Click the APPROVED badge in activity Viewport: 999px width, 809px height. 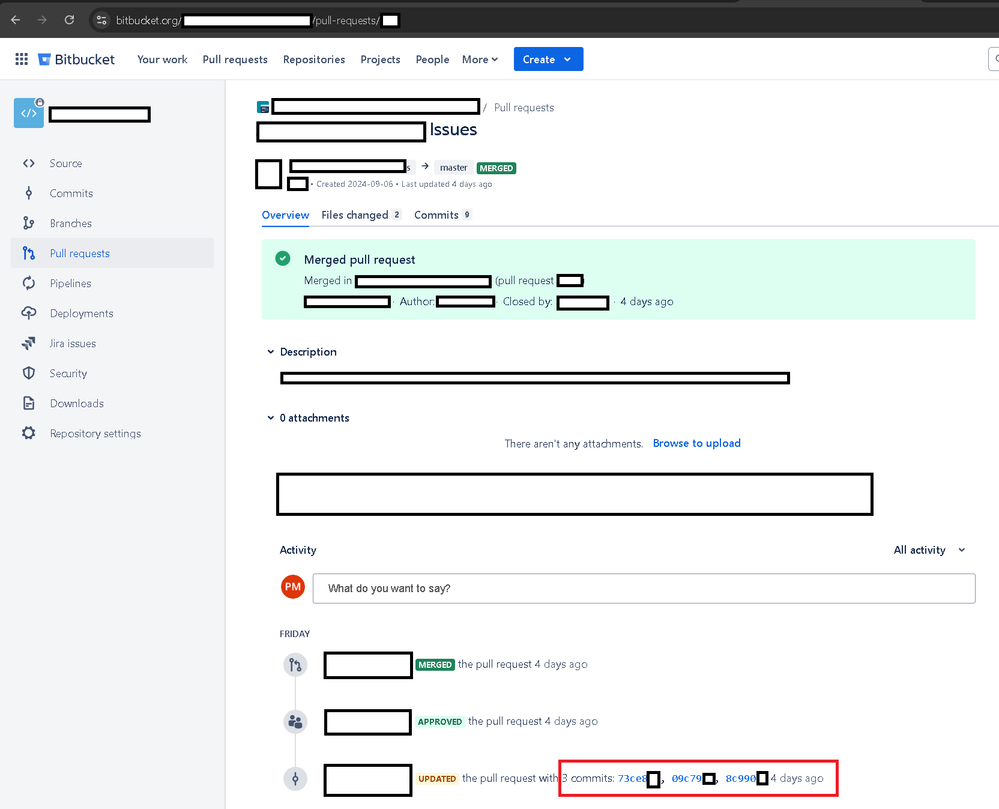(x=440, y=722)
